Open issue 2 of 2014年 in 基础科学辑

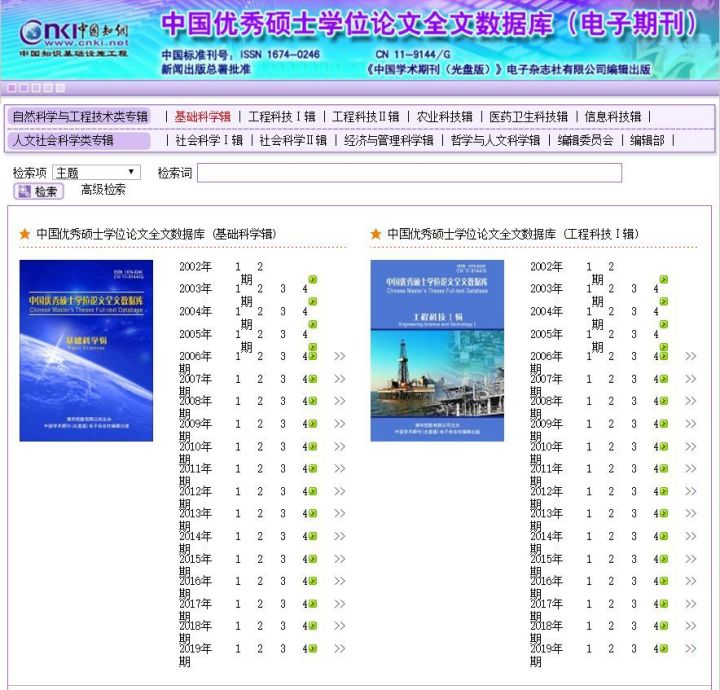[260, 536]
